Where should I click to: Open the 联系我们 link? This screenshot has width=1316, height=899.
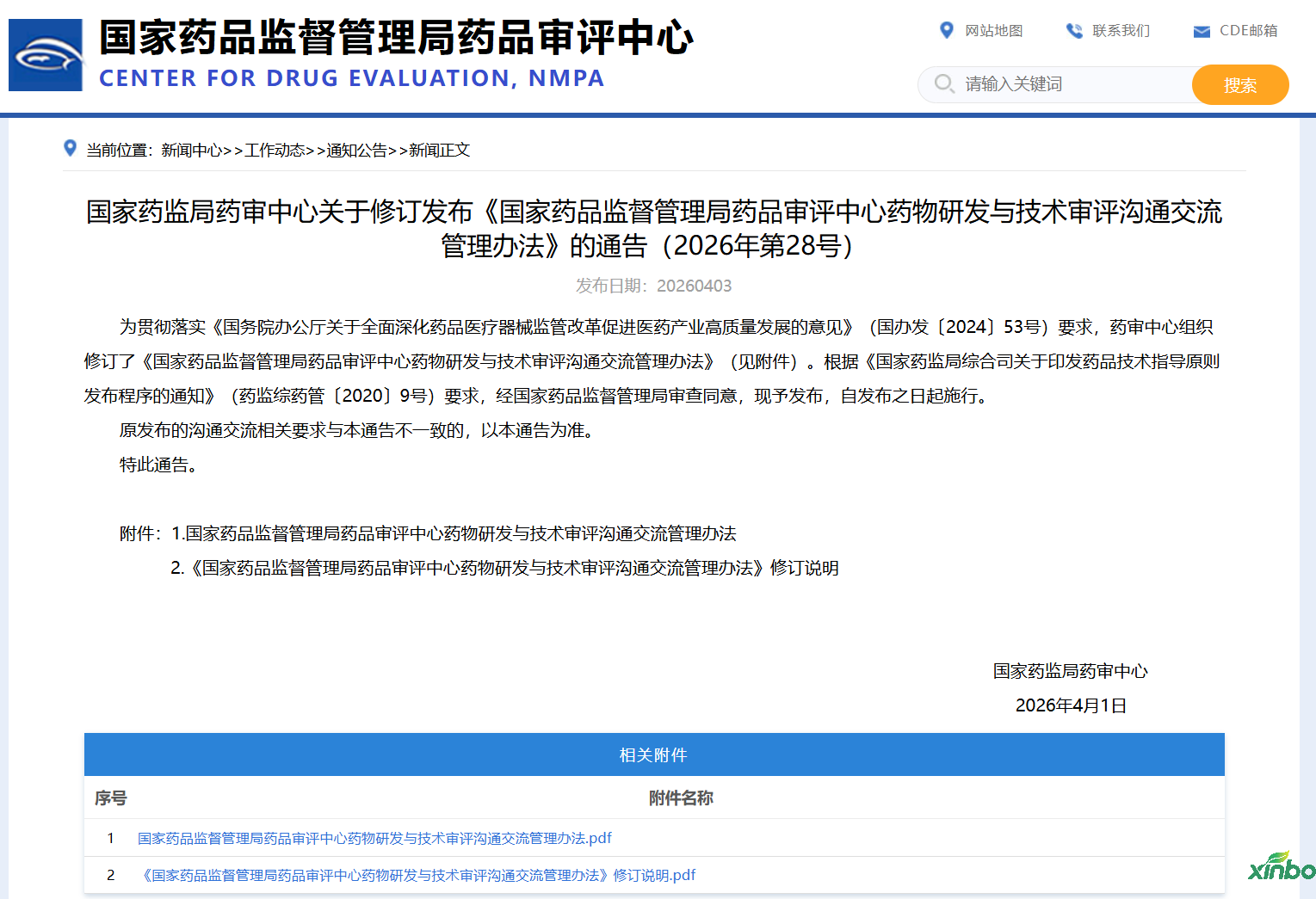coord(1121,31)
